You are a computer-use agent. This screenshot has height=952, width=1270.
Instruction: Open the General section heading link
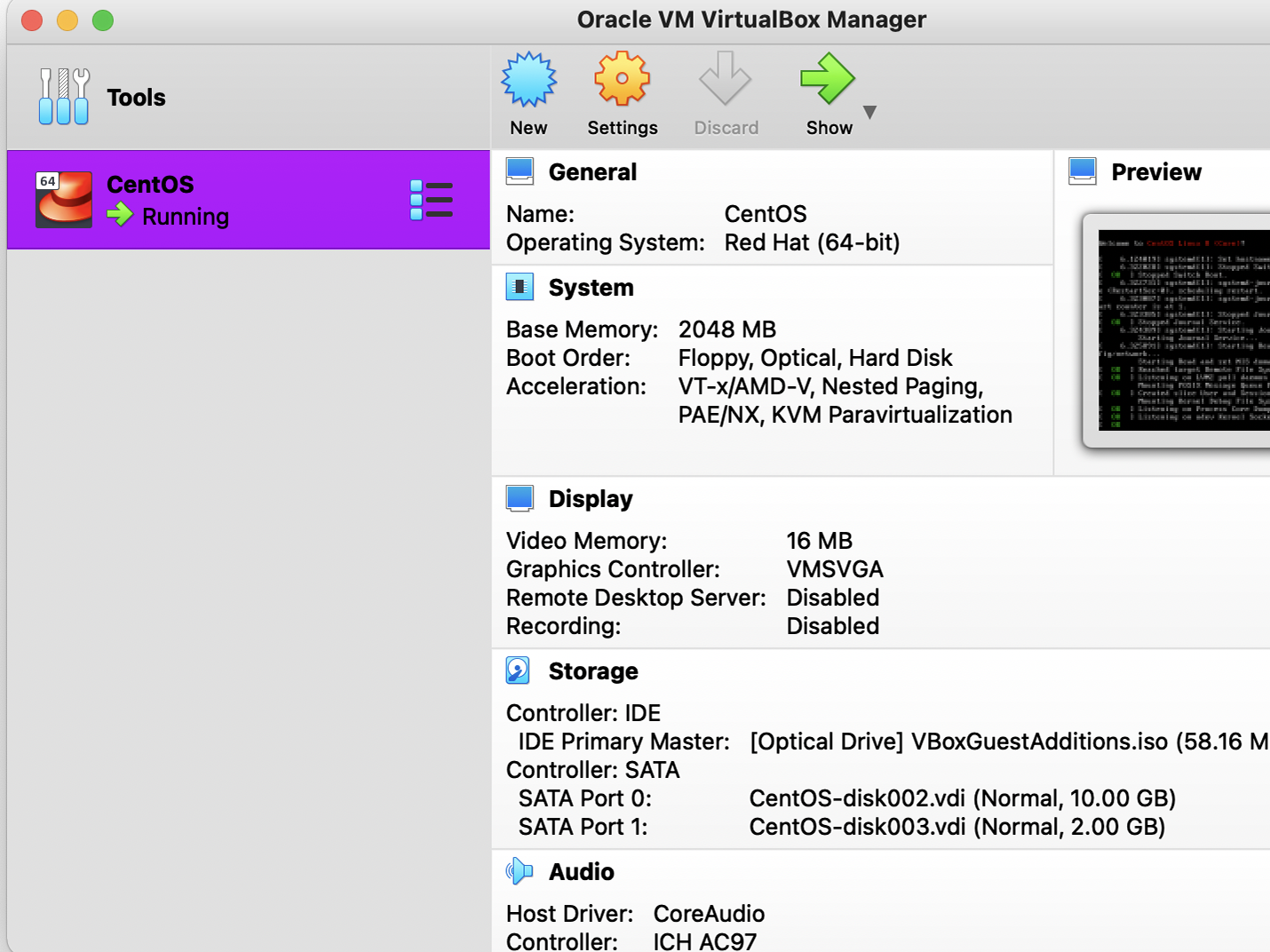[x=592, y=172]
